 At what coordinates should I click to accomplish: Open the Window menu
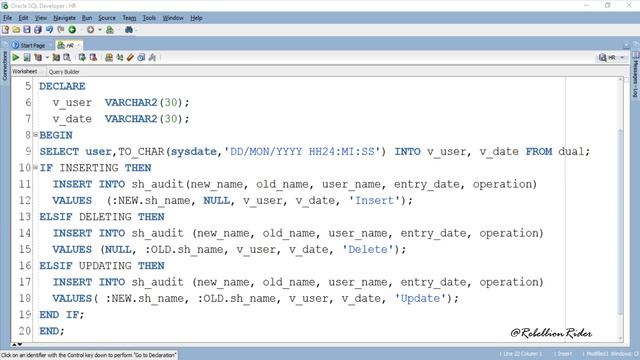(173, 18)
